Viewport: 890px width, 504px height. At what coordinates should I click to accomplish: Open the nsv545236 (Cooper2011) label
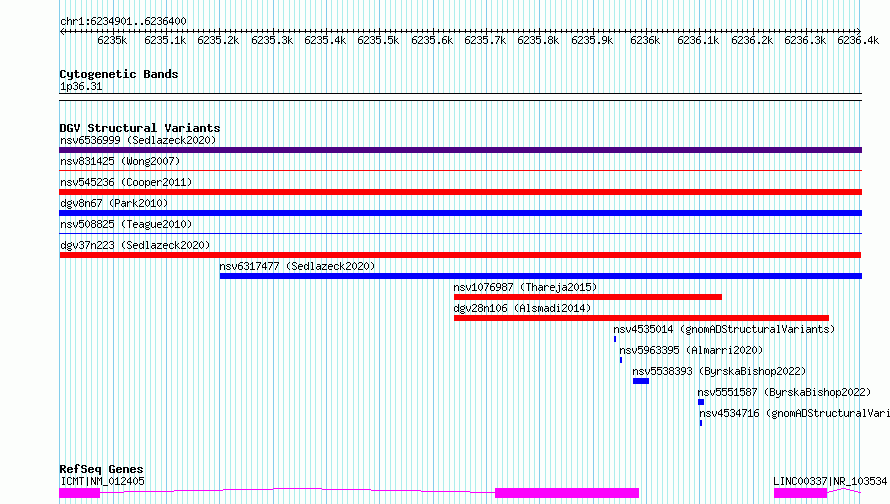[126, 182]
